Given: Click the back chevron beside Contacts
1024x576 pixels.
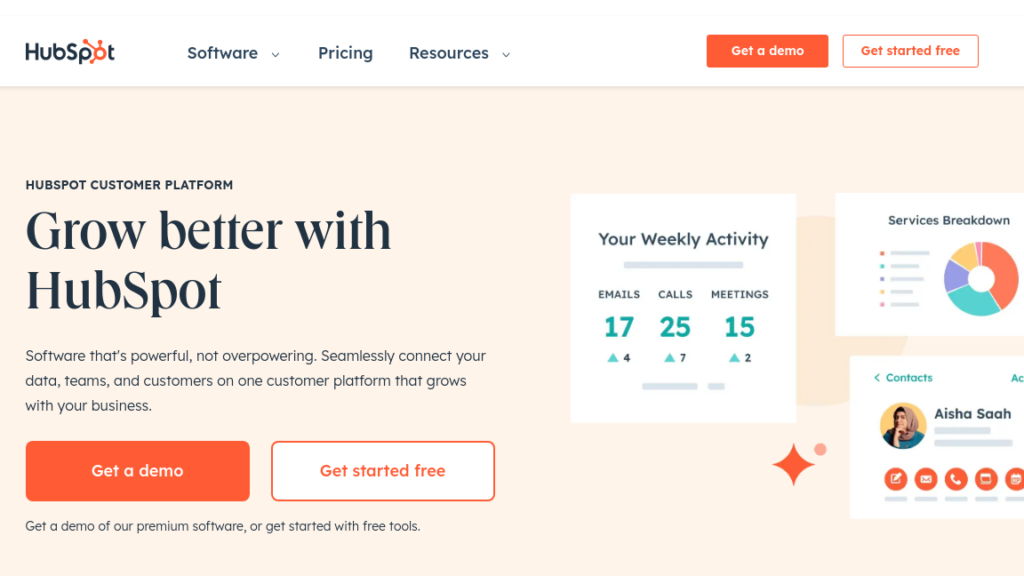Looking at the screenshot, I should pyautogui.click(x=877, y=377).
